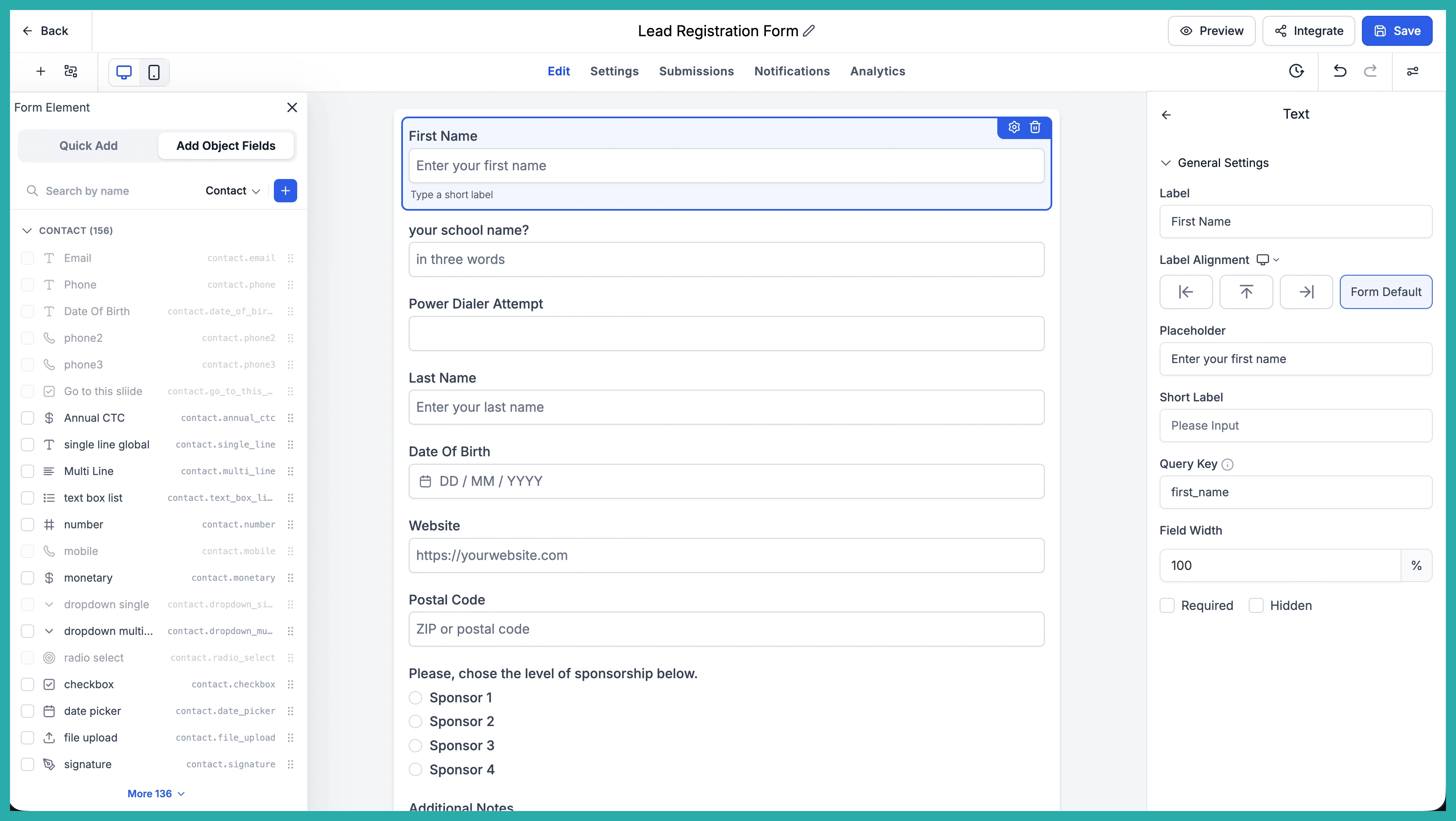Click Placeholder input in settings panel

click(x=1295, y=359)
